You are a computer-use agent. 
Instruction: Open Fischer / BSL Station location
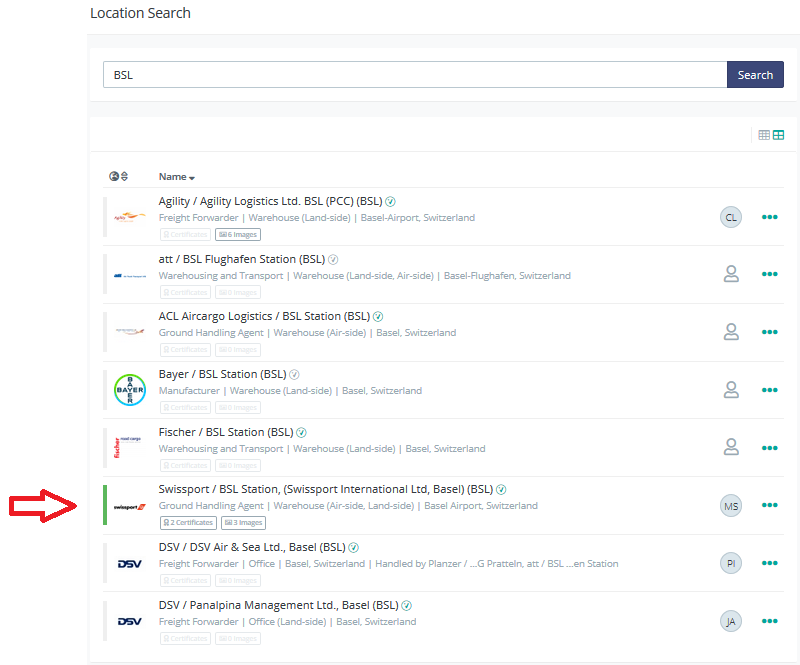(x=226, y=432)
